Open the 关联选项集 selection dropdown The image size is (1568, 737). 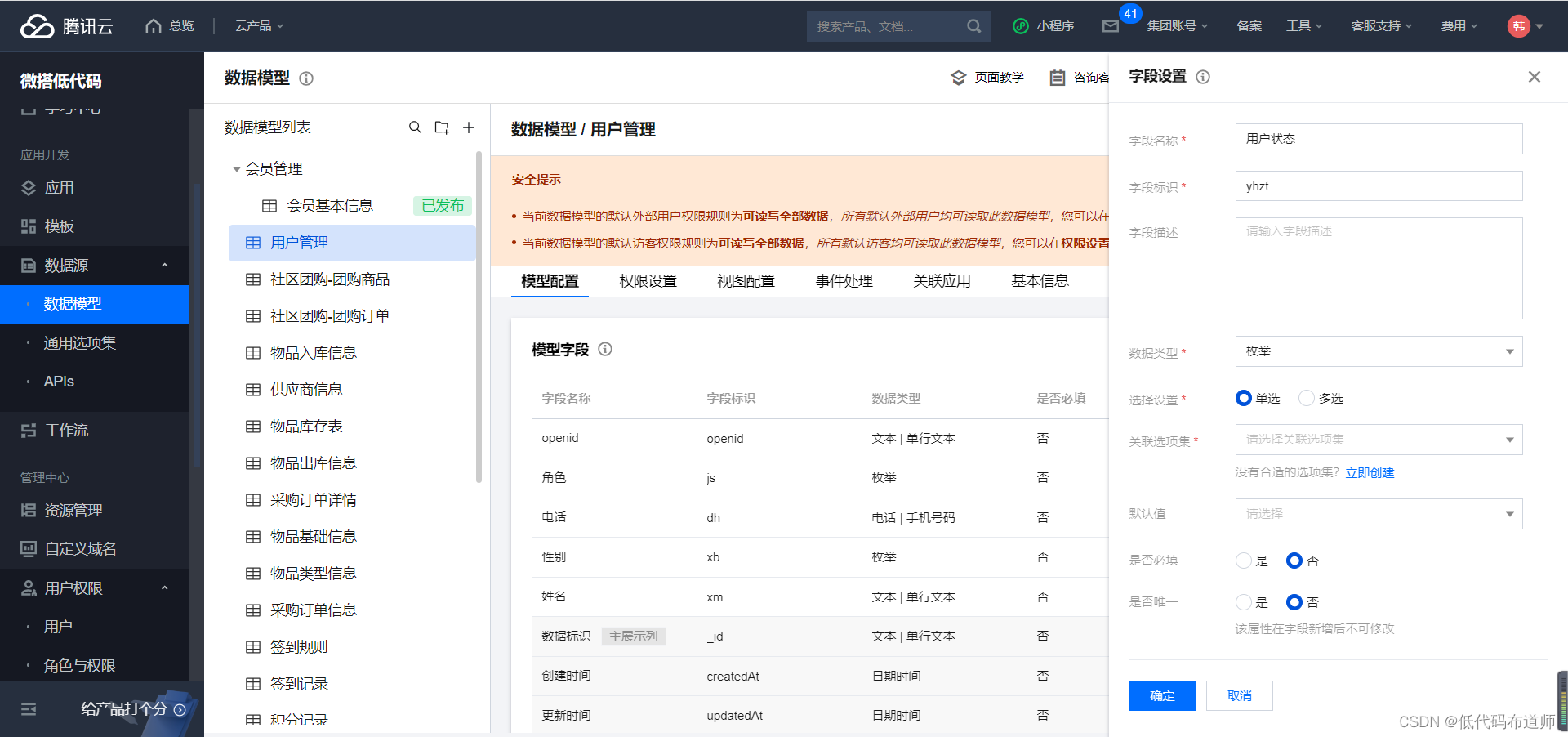(x=1378, y=439)
